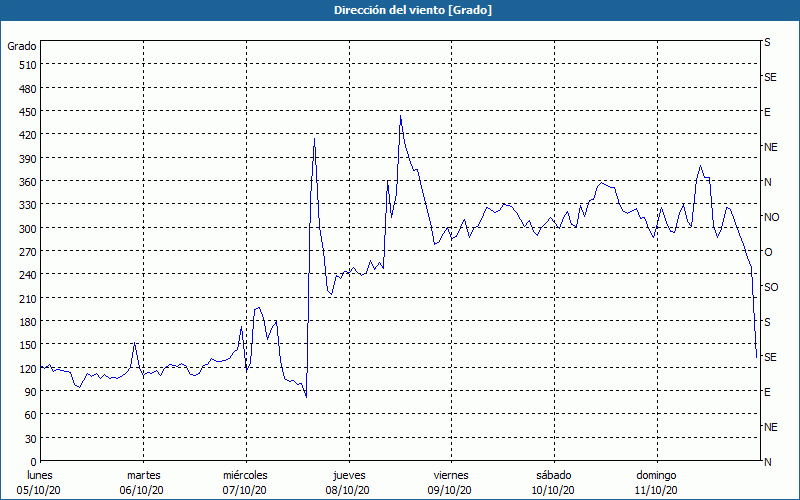Select the 300 degree axis label
The width and height of the screenshot is (800, 500).
[x=29, y=229]
